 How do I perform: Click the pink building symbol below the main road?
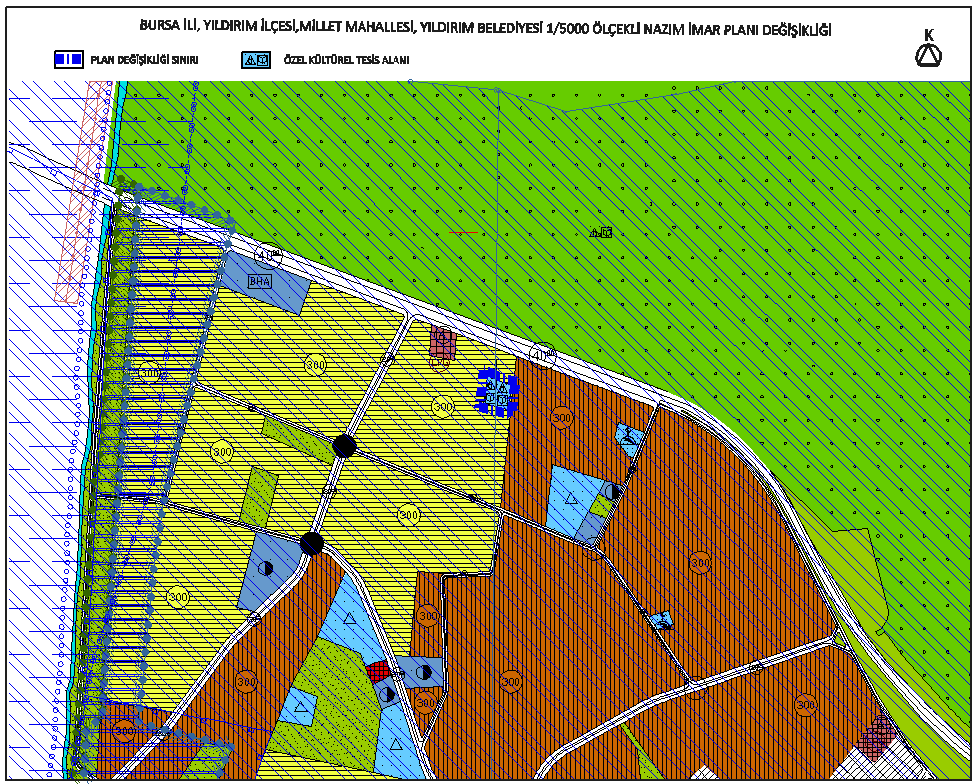click(x=443, y=345)
